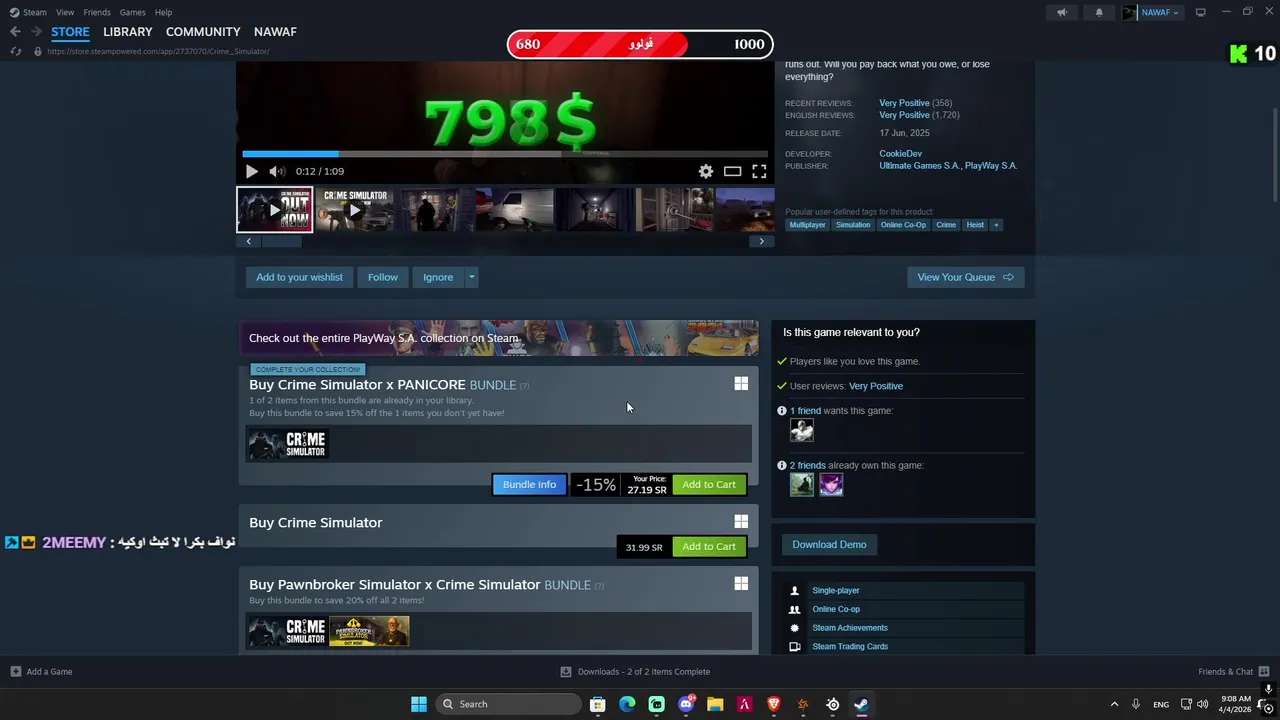Open Steam Trading Cards category link
Viewport: 1280px width, 720px height.
click(850, 647)
